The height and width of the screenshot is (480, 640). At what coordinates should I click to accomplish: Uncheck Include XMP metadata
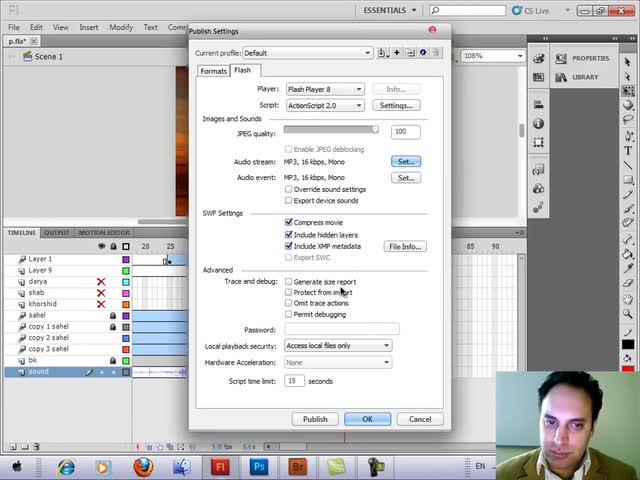(x=289, y=246)
